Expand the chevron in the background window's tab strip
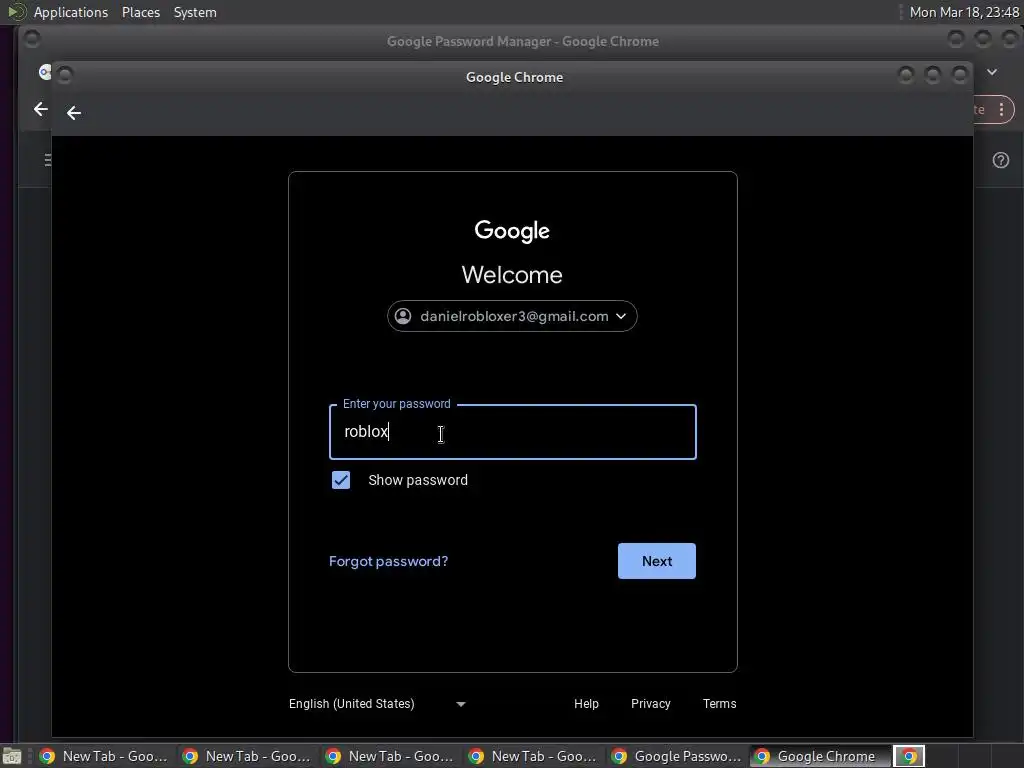Image resolution: width=1024 pixels, height=768 pixels. 991,72
